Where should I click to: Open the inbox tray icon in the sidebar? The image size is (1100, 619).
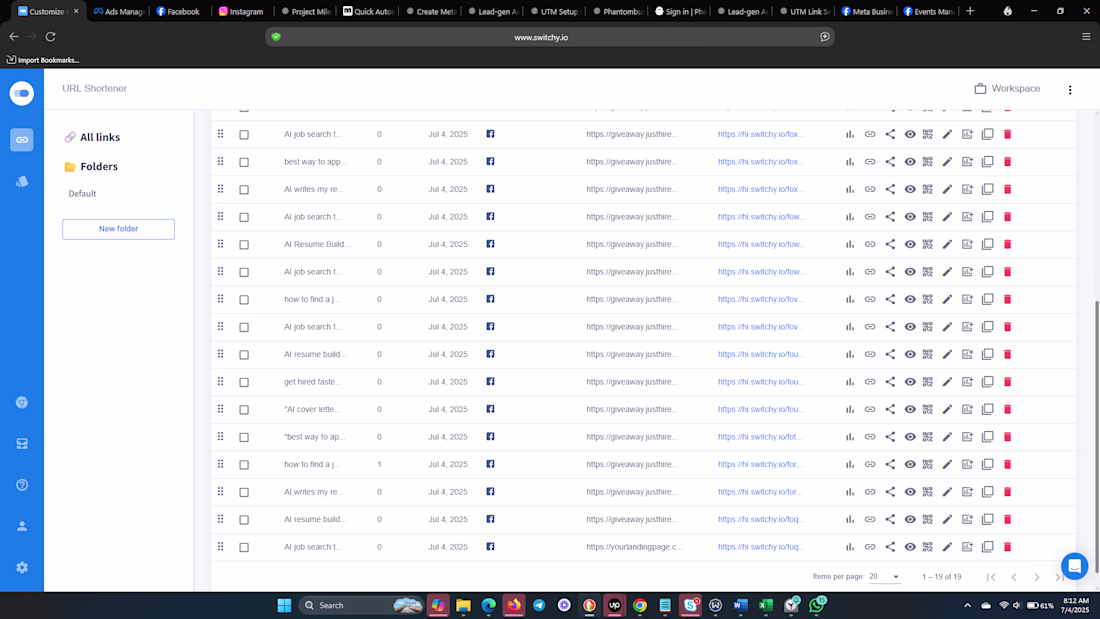point(22,444)
